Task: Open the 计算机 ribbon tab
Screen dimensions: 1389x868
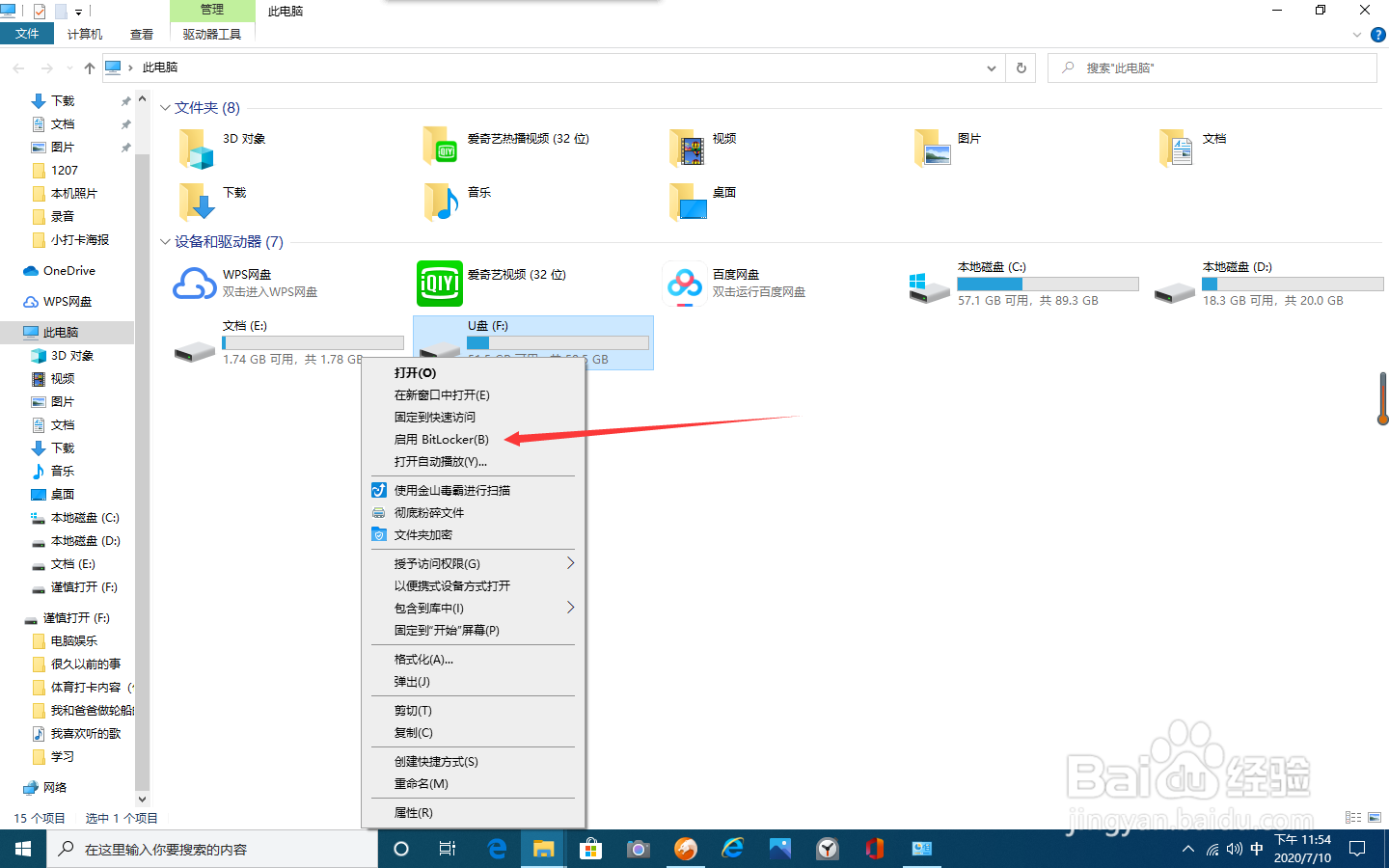Action: [x=85, y=34]
